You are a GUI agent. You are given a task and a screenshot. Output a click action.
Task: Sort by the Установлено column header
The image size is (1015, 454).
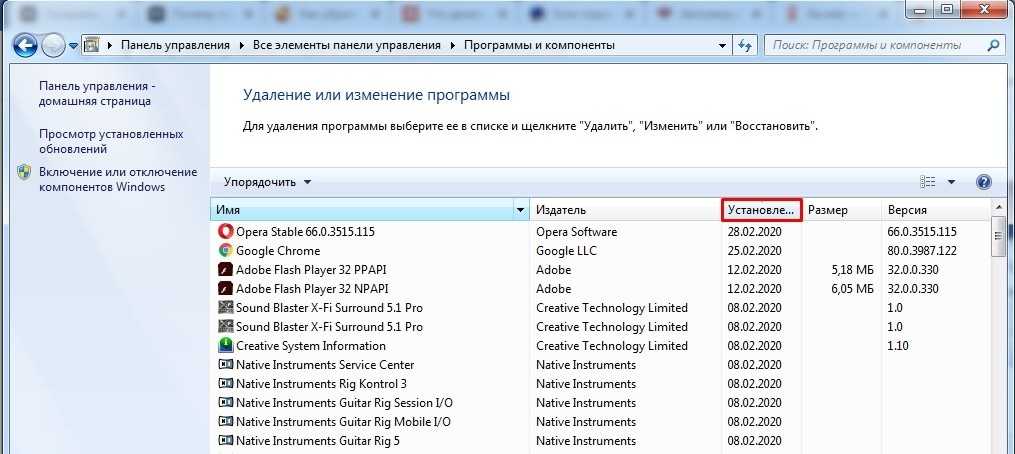click(x=761, y=211)
